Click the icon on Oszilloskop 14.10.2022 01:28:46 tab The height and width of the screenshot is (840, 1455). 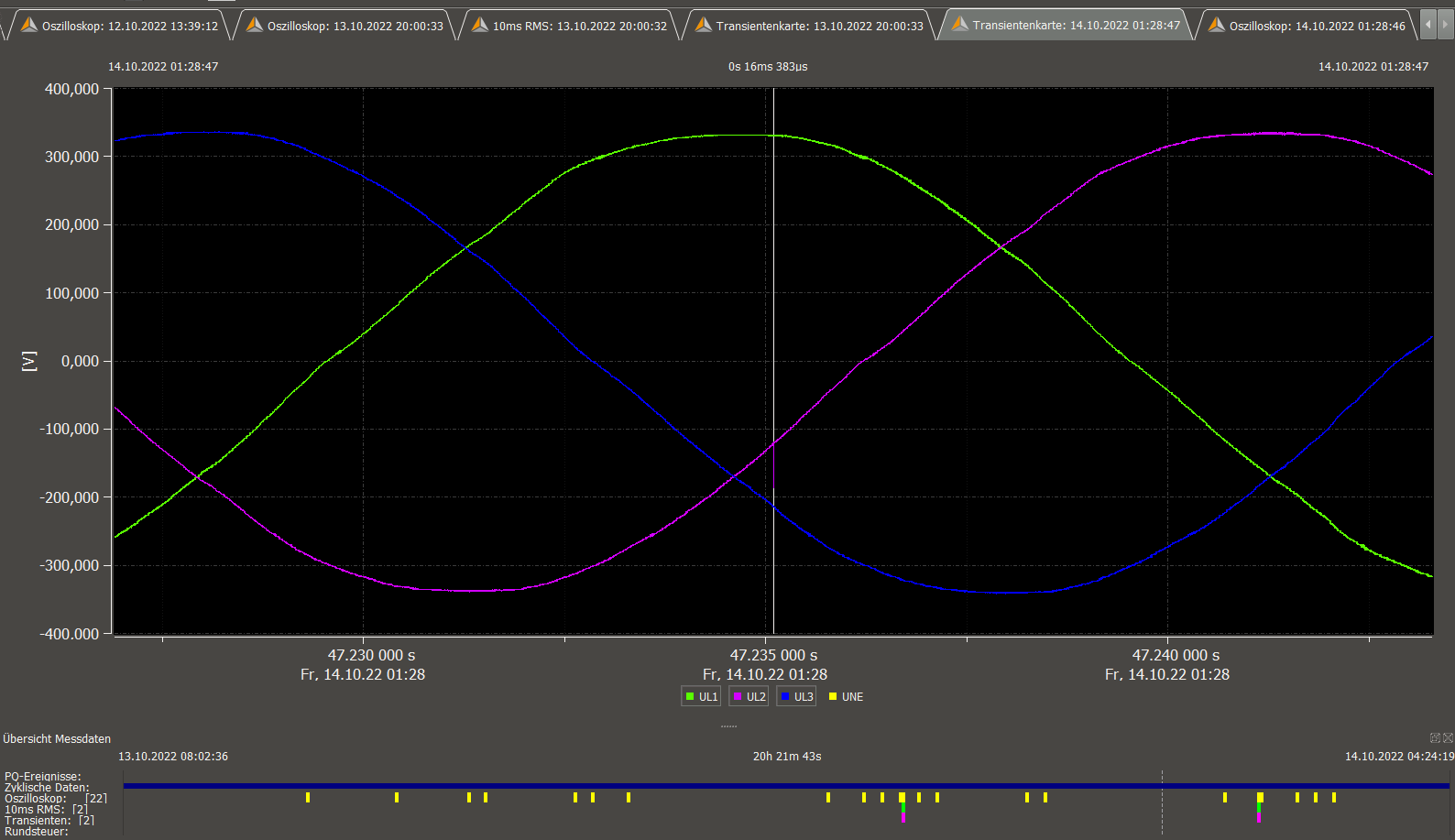pyautogui.click(x=1217, y=25)
